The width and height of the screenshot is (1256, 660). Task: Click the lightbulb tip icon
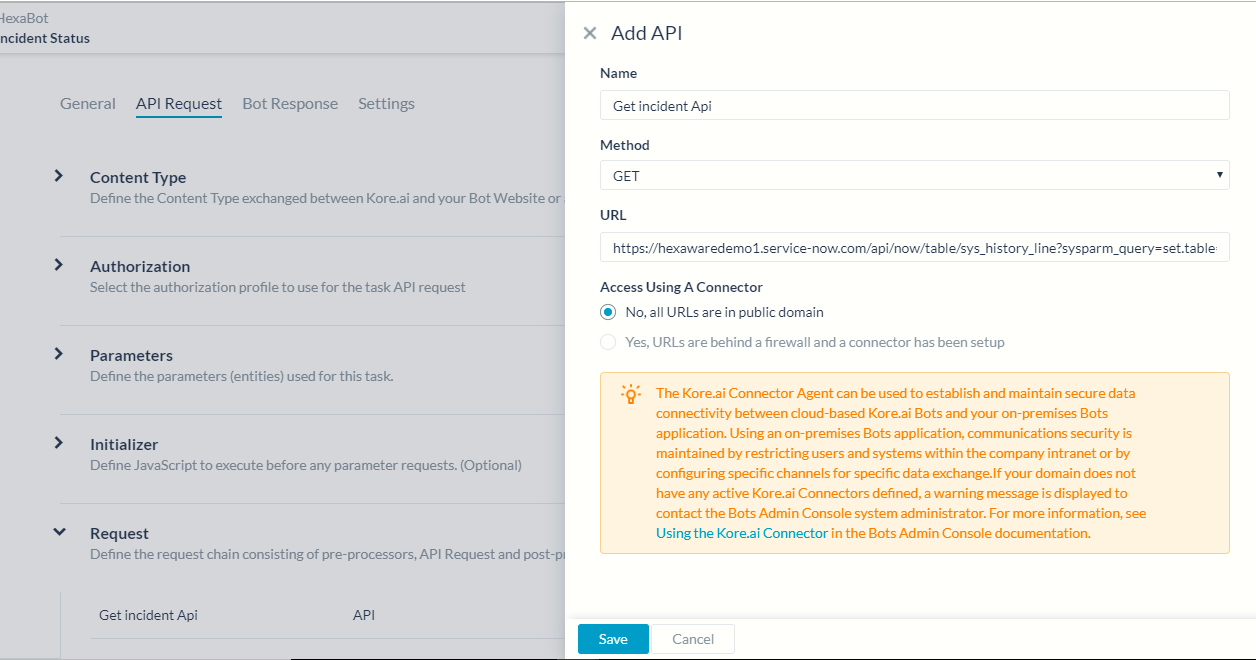click(631, 394)
